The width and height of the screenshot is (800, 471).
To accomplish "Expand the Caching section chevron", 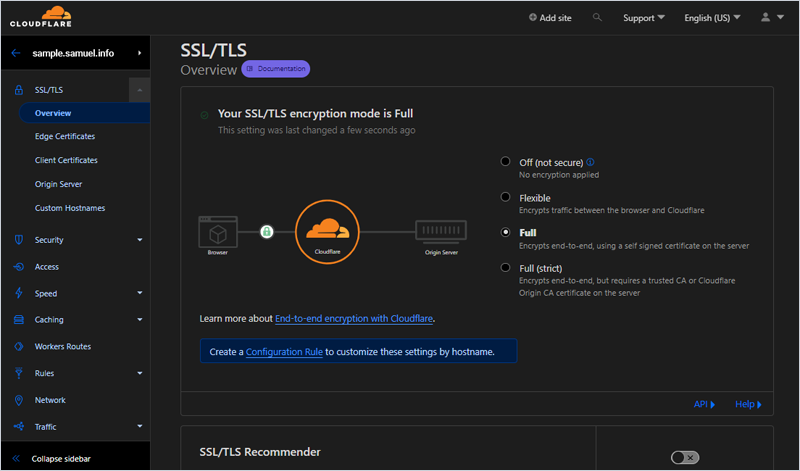I will pyautogui.click(x=140, y=320).
